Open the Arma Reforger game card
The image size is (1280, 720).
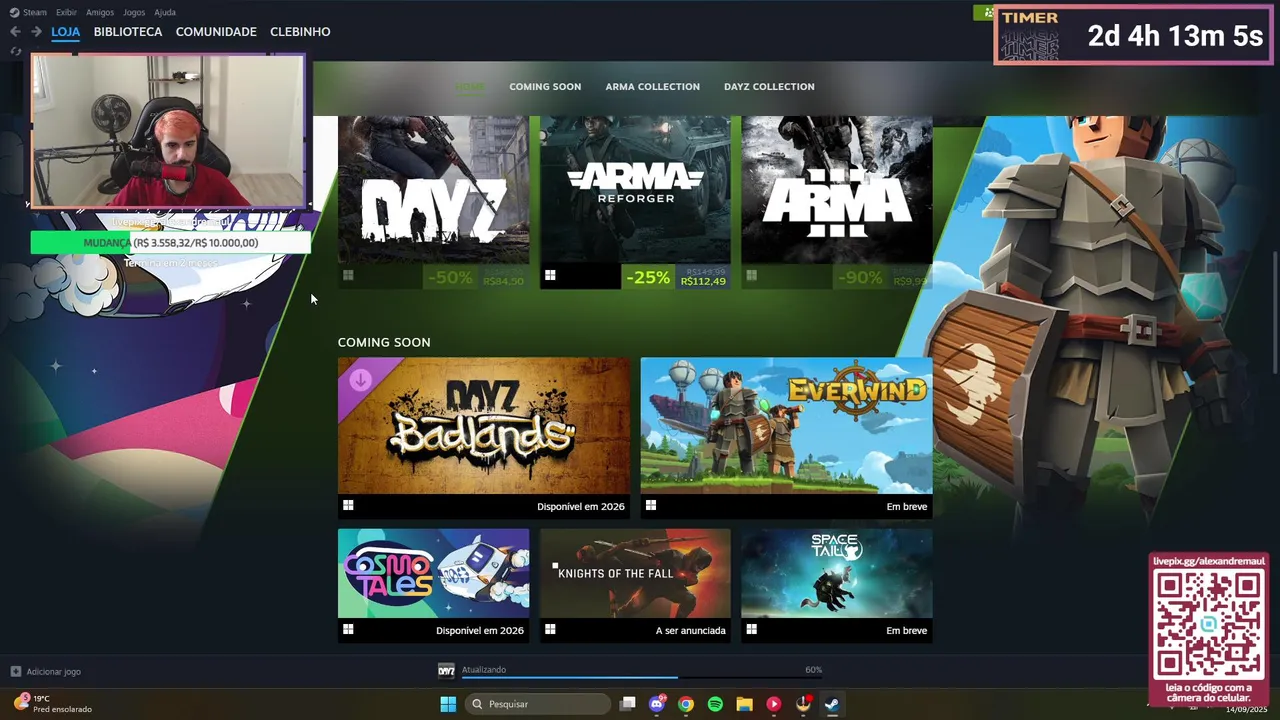pyautogui.click(x=635, y=202)
